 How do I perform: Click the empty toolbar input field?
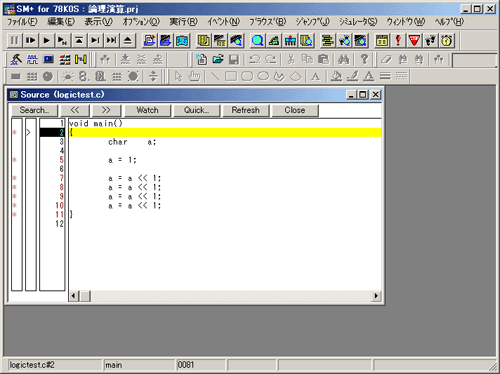pos(474,60)
